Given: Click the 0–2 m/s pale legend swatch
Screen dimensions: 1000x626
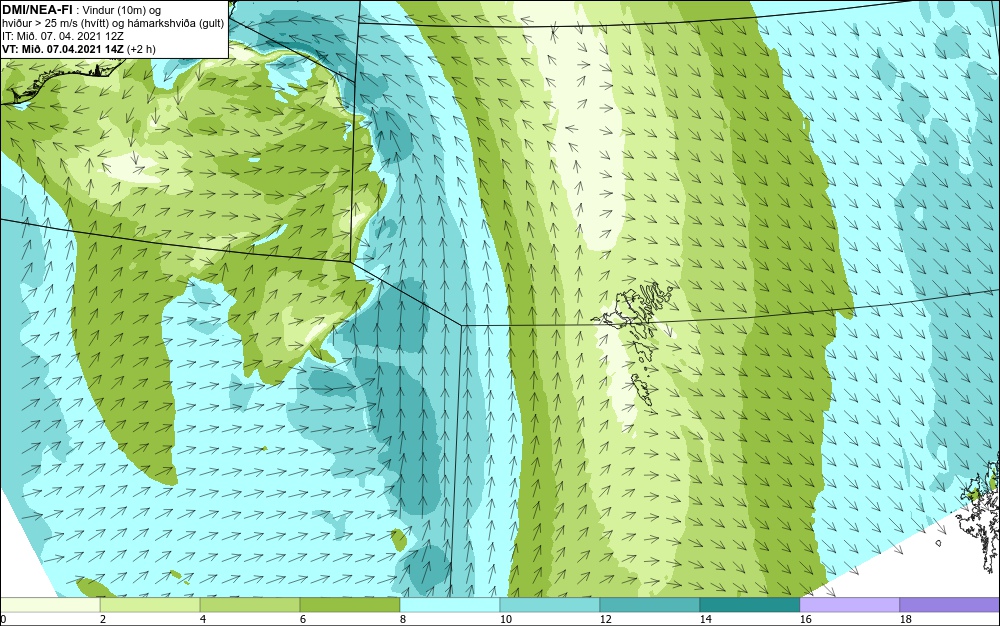Looking at the screenshot, I should [x=50, y=605].
